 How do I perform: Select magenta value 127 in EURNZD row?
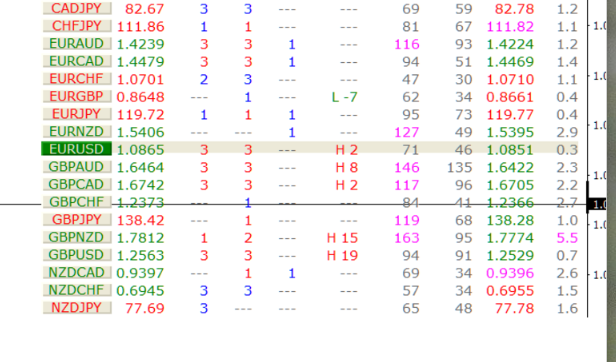pyautogui.click(x=407, y=132)
